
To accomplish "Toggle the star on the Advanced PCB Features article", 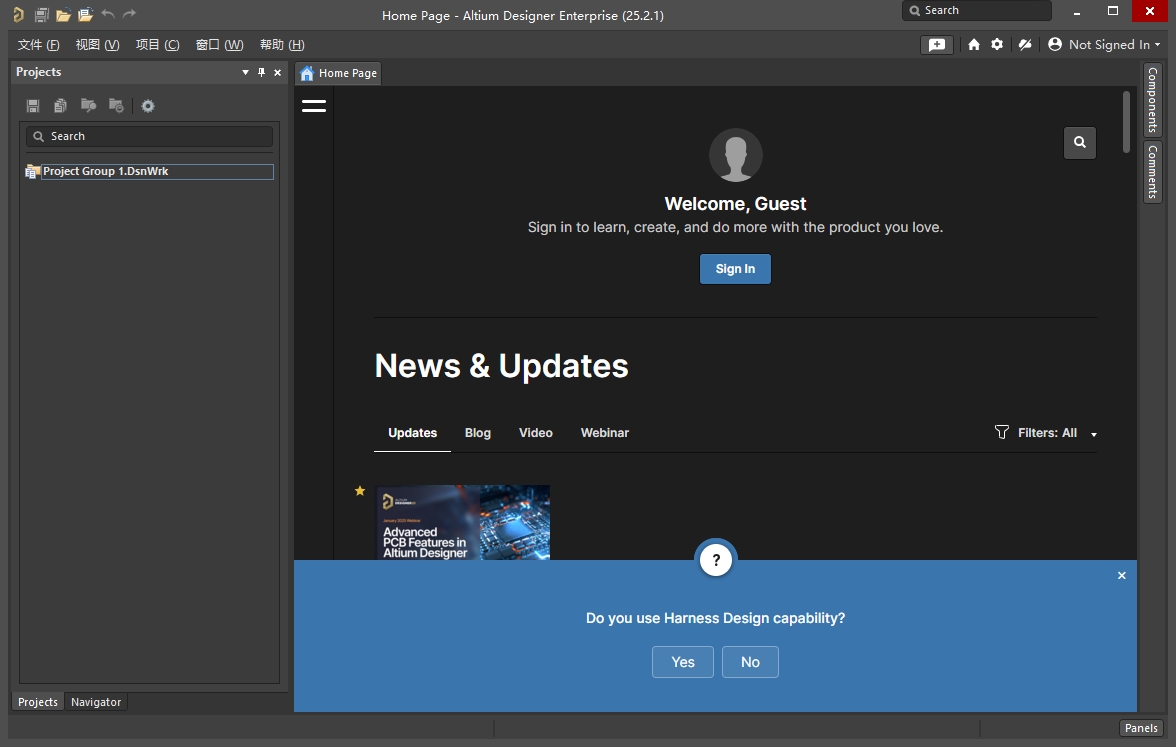I will pos(360,491).
